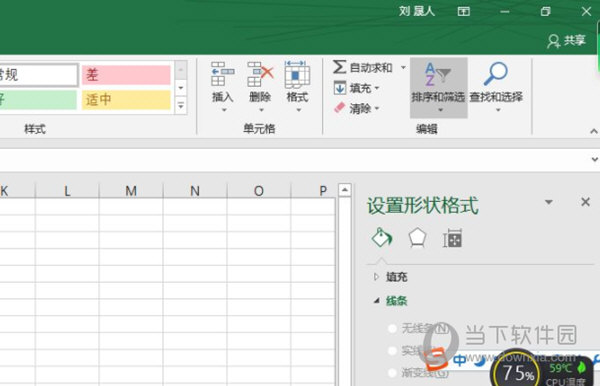Screen dimensions: 600x386
Task: Apply the Normal (常规) cell style
Action: point(38,75)
